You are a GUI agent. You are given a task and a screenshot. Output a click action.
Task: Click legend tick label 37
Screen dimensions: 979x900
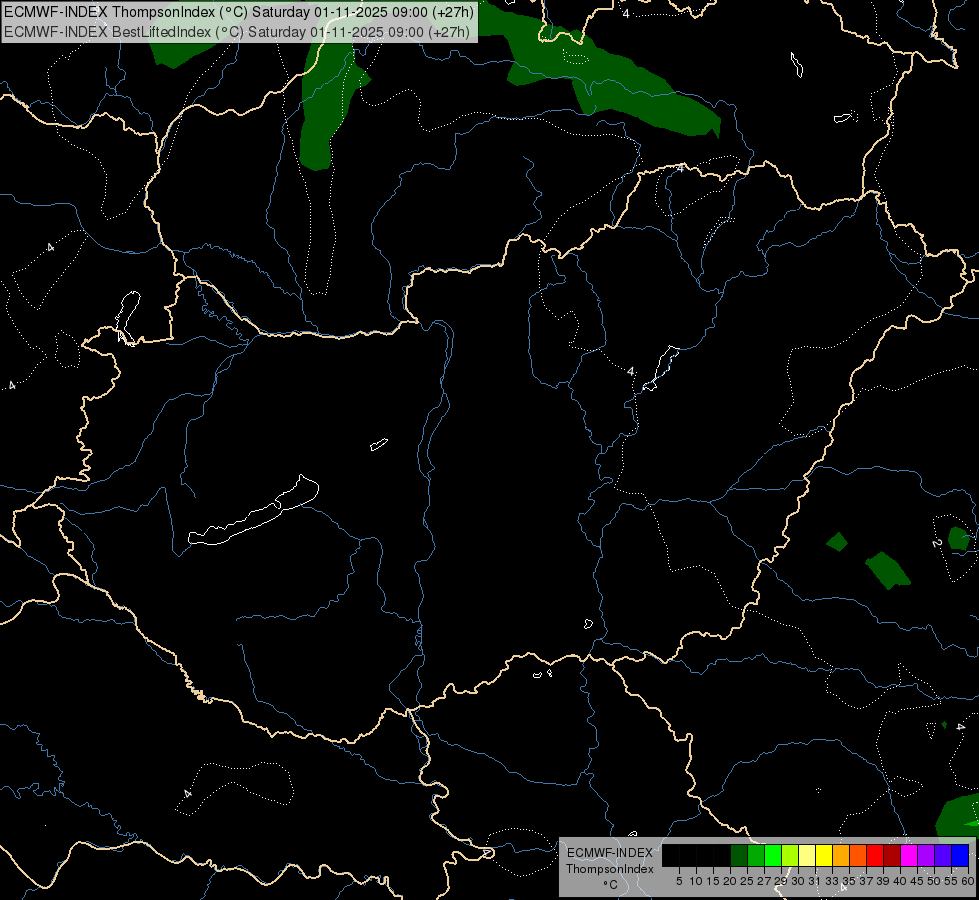866,881
